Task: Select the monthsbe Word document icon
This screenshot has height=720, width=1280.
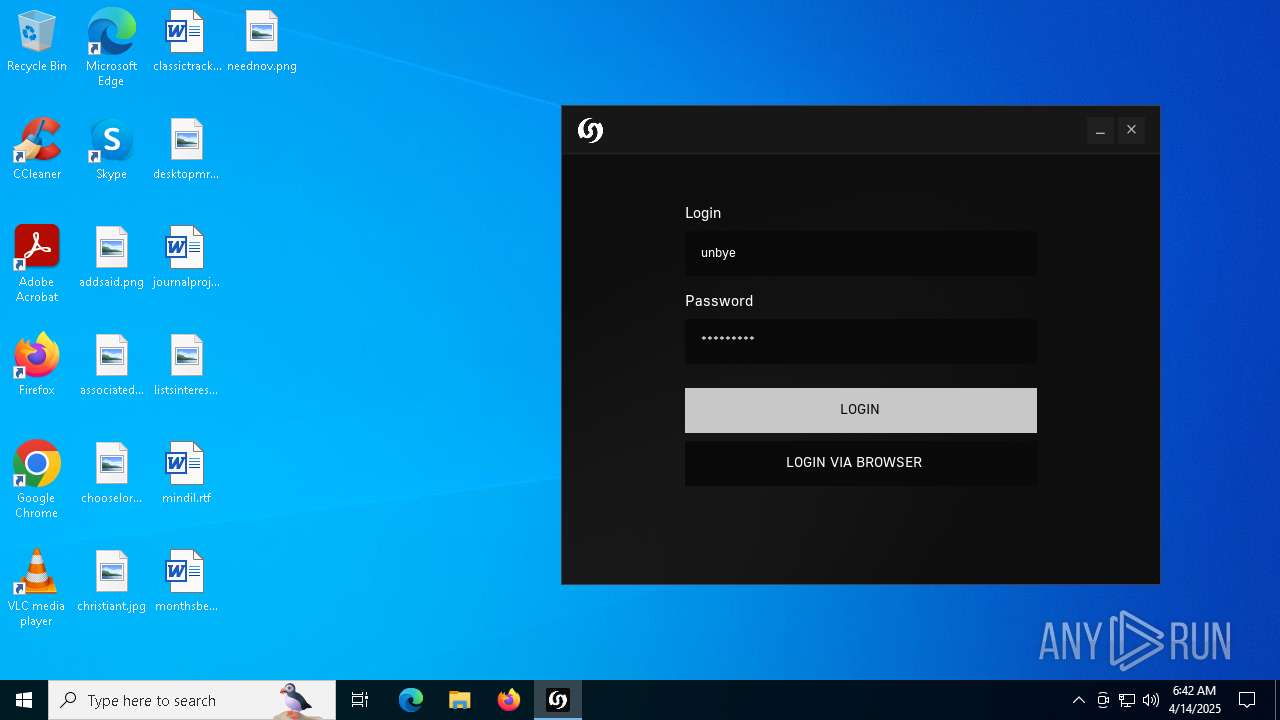Action: point(186,582)
